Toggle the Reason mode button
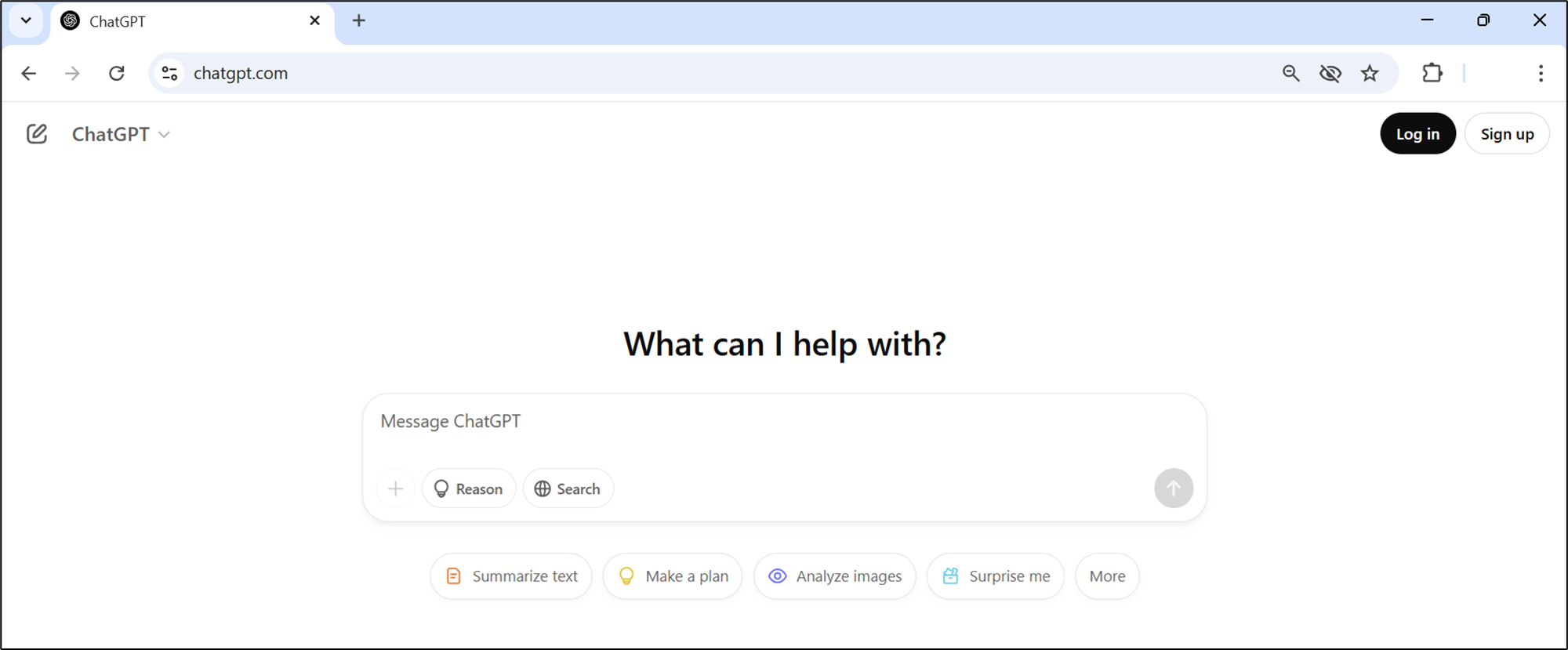 pyautogui.click(x=469, y=488)
